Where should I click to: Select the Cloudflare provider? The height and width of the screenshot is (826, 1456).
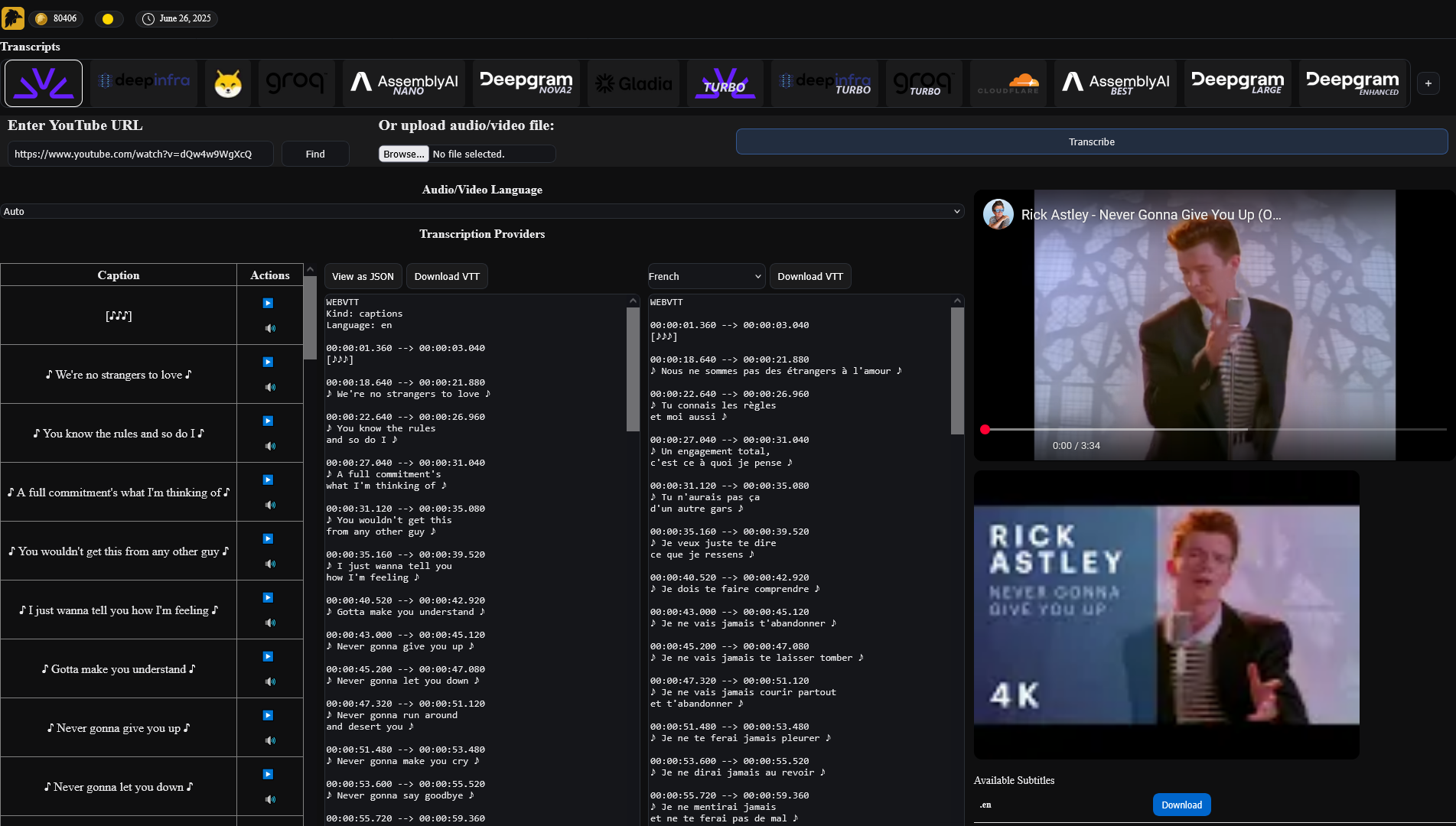coord(1008,83)
